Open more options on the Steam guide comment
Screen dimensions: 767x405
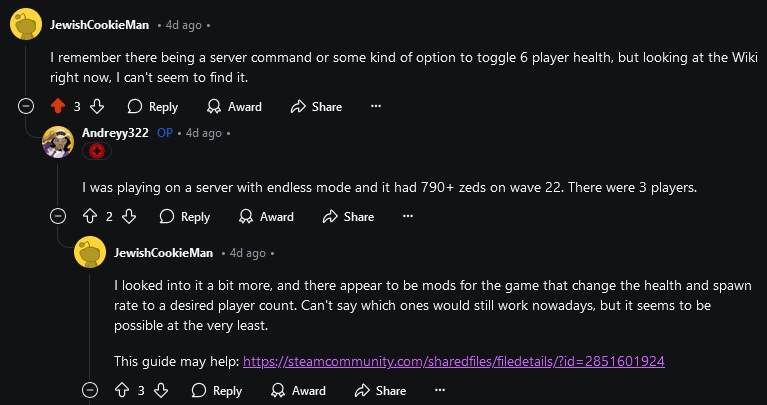coord(440,390)
